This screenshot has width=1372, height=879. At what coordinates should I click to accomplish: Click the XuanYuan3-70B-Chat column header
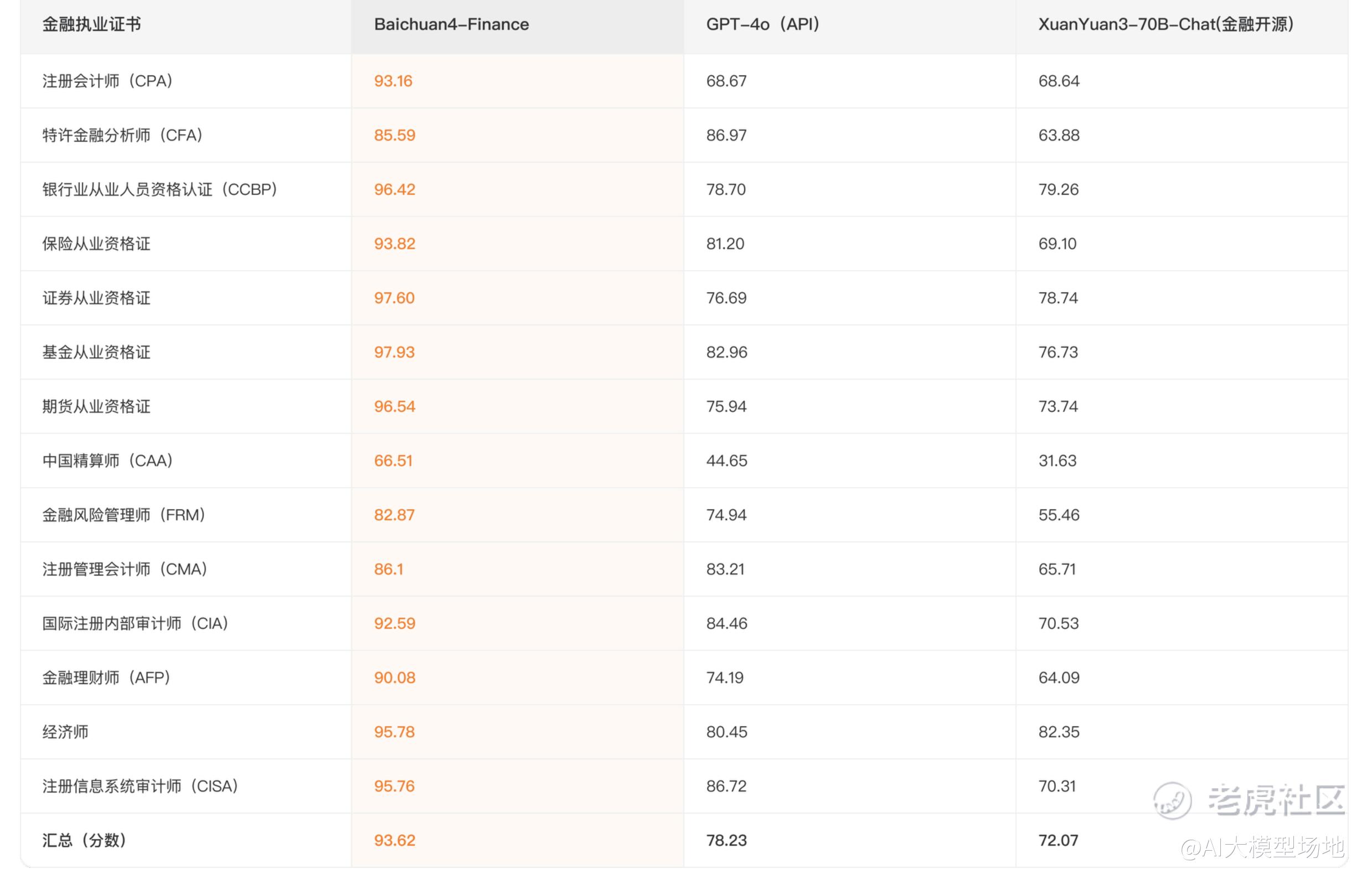1165,24
